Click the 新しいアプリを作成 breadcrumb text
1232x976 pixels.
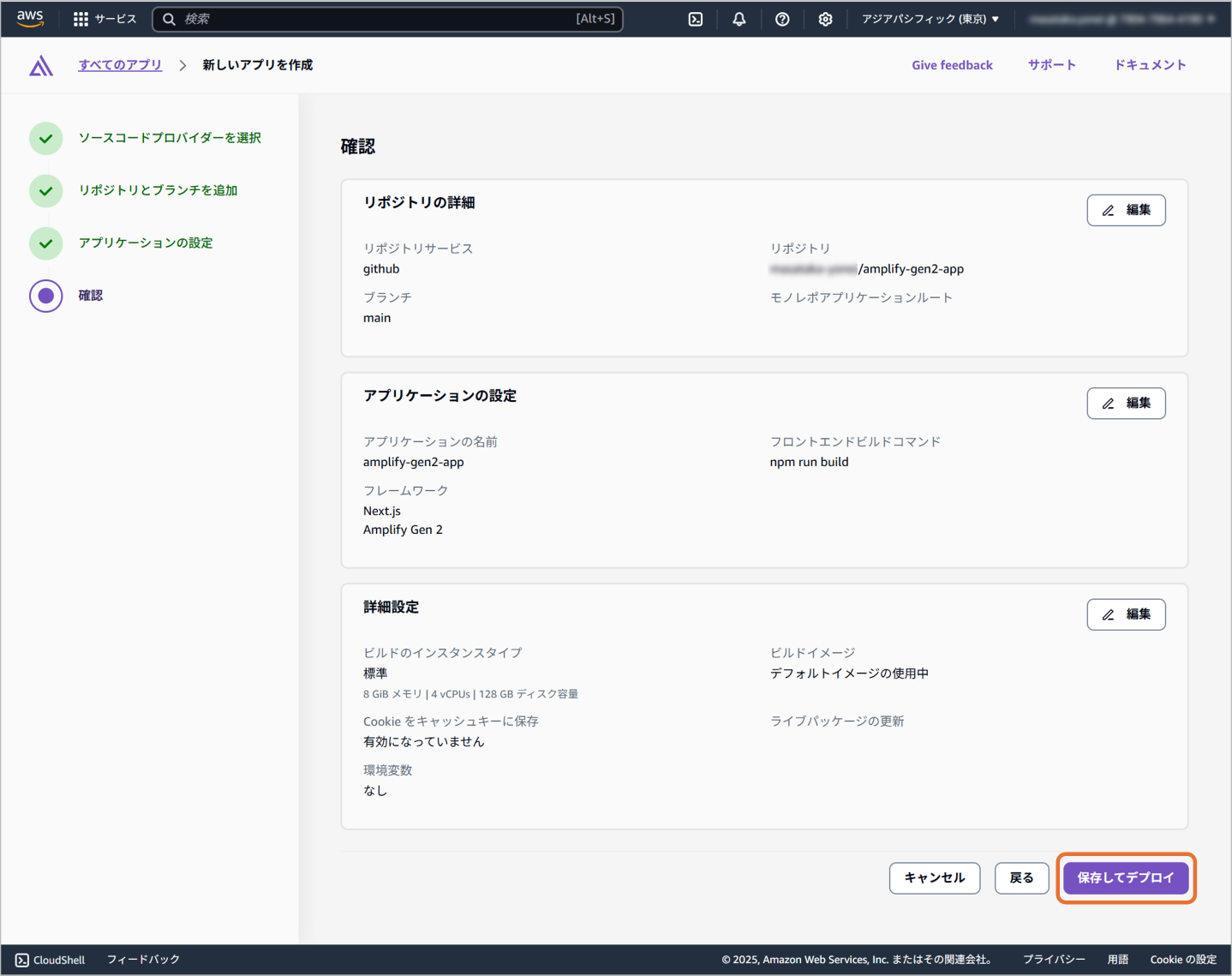click(x=258, y=65)
